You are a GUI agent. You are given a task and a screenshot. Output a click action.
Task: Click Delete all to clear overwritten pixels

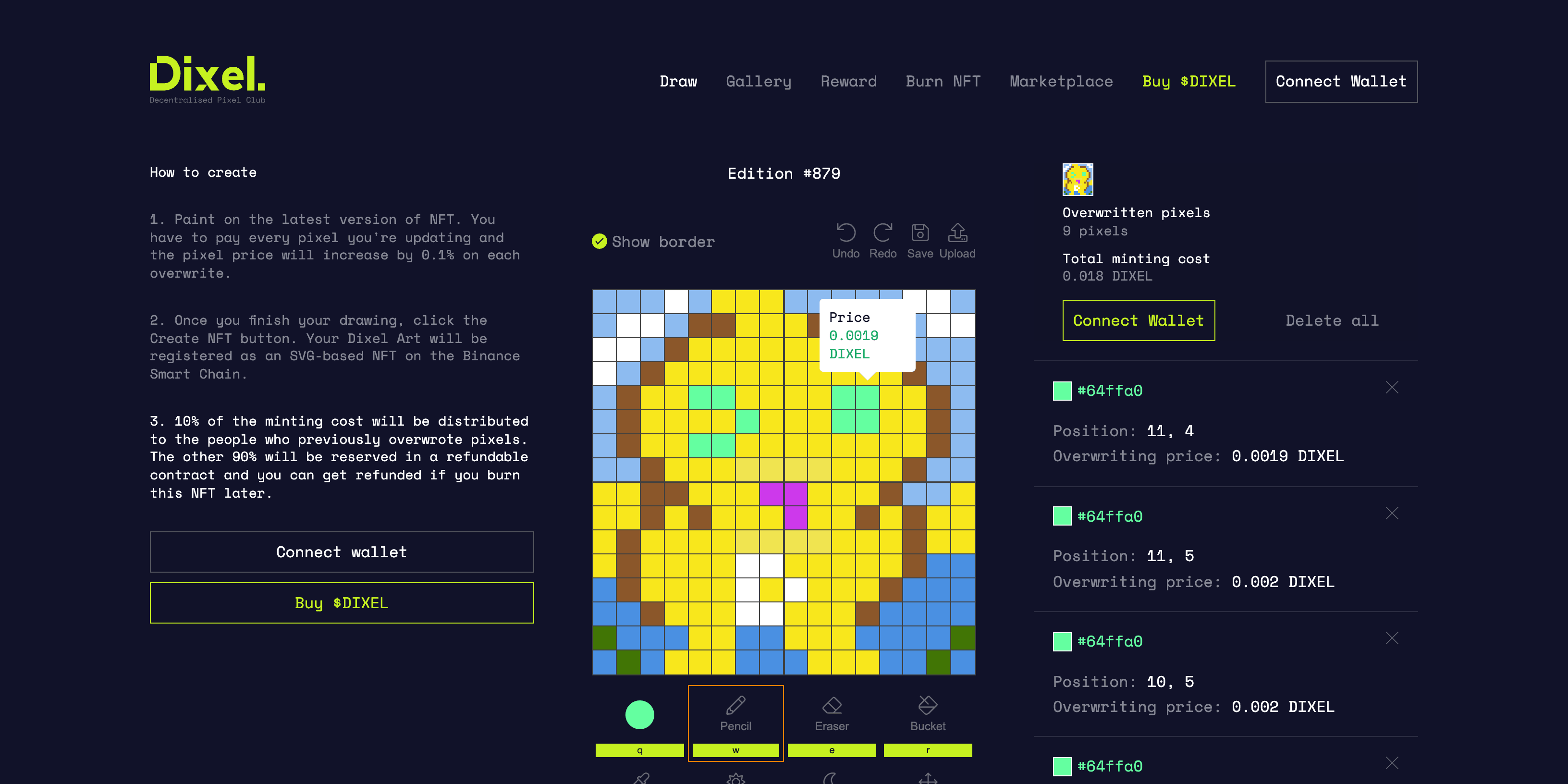click(1332, 320)
